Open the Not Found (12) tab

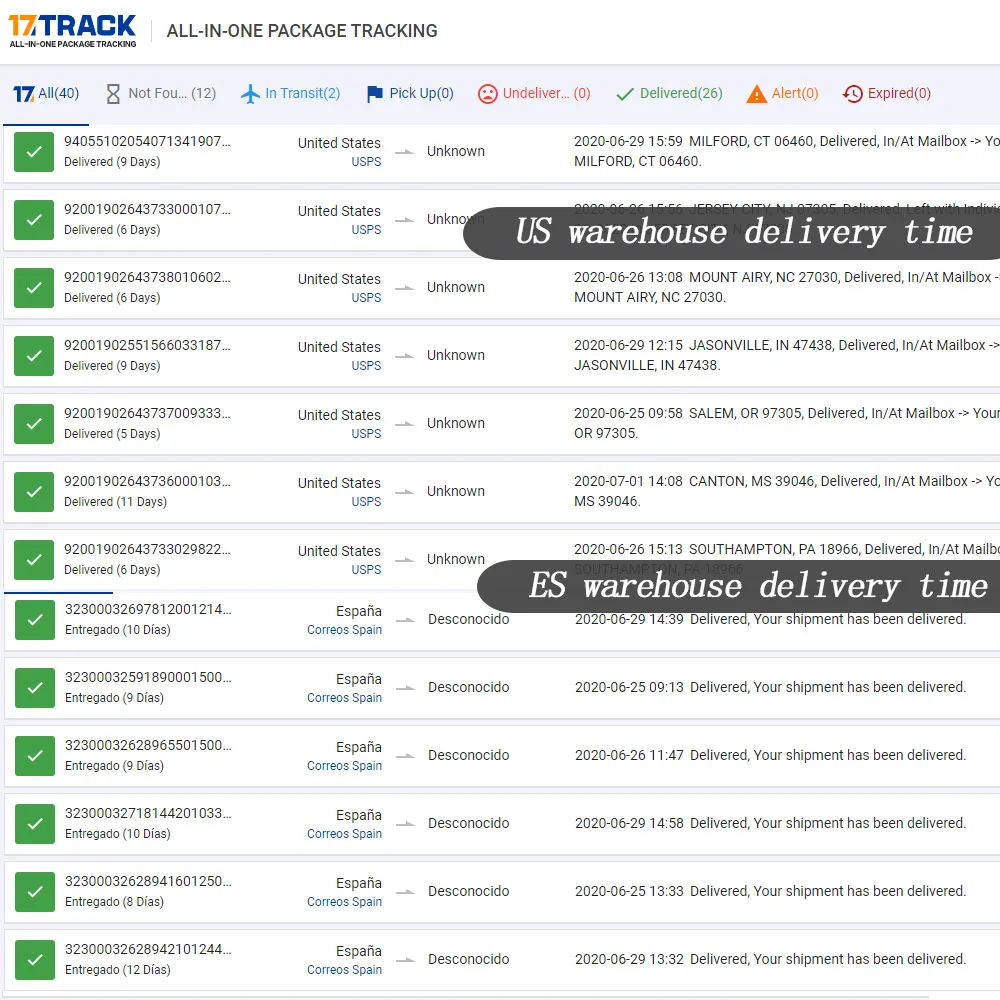pyautogui.click(x=161, y=94)
